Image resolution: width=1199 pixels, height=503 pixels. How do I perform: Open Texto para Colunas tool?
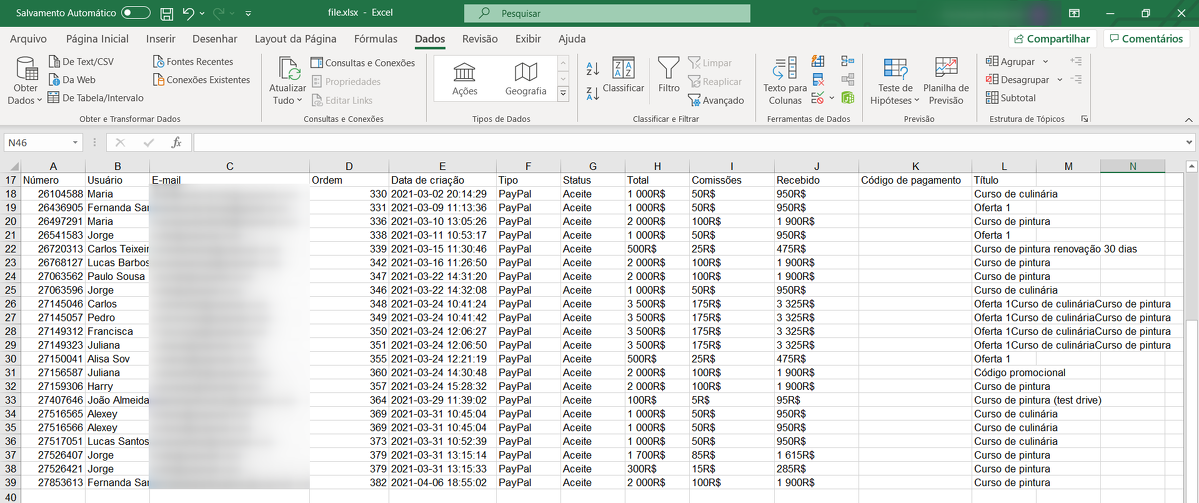point(785,70)
